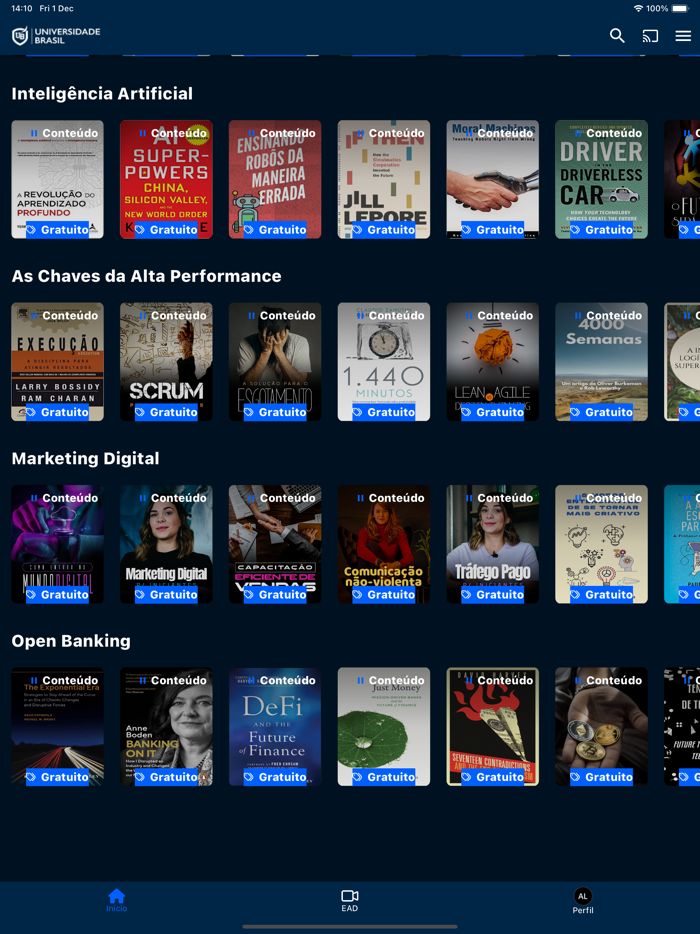Open DeFi and the Future of Finance

pos(275,726)
